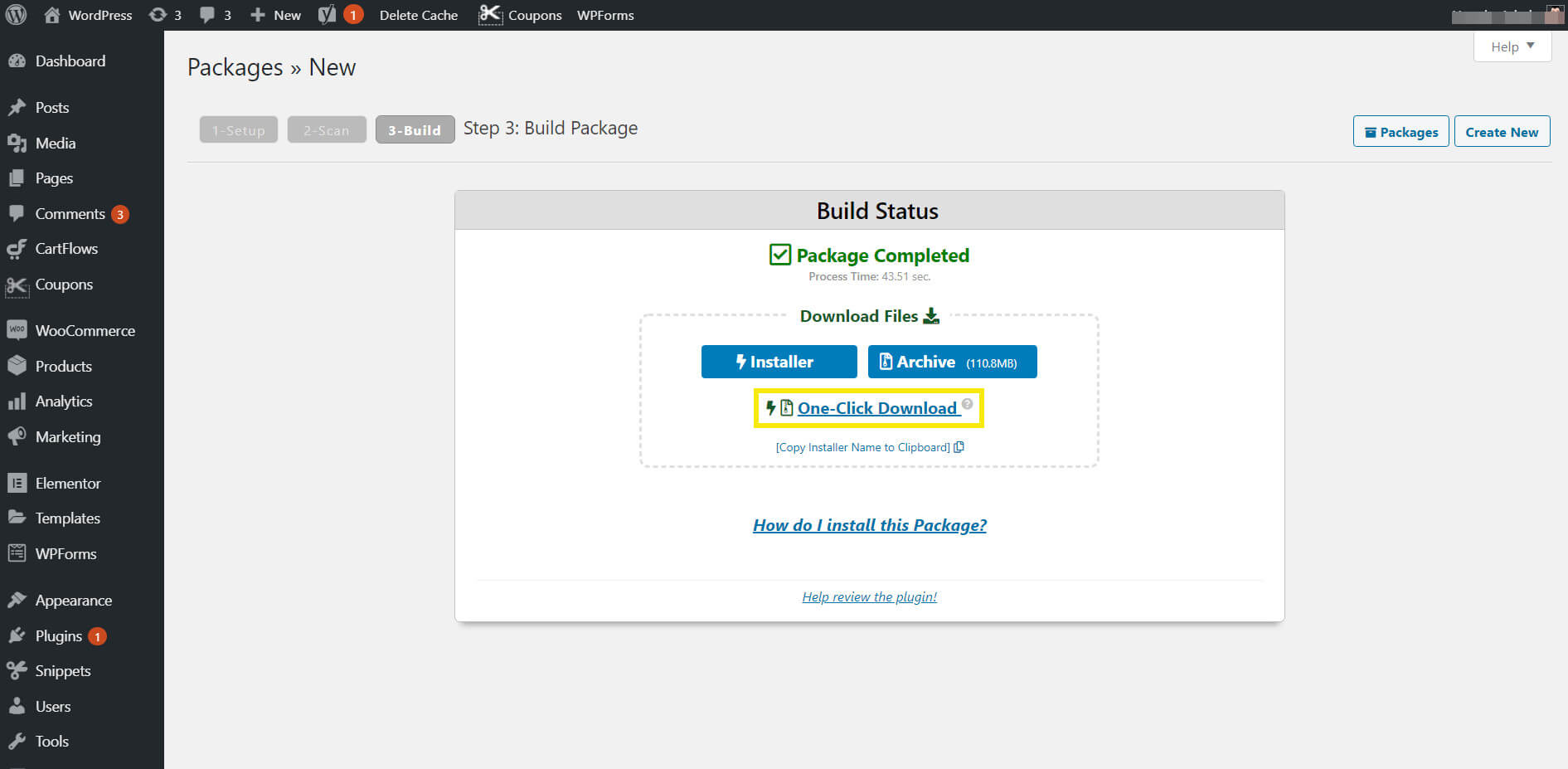The height and width of the screenshot is (769, 1568).
Task: Click the WordPress logo icon
Action: point(16,15)
